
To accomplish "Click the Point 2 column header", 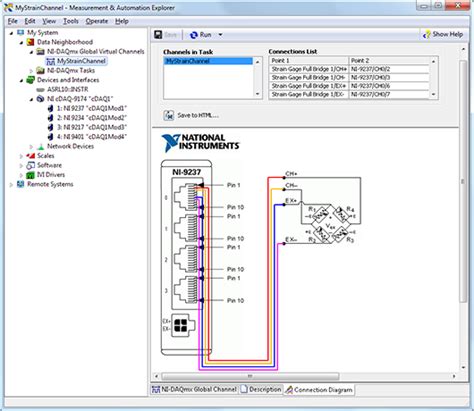I will [x=389, y=61].
